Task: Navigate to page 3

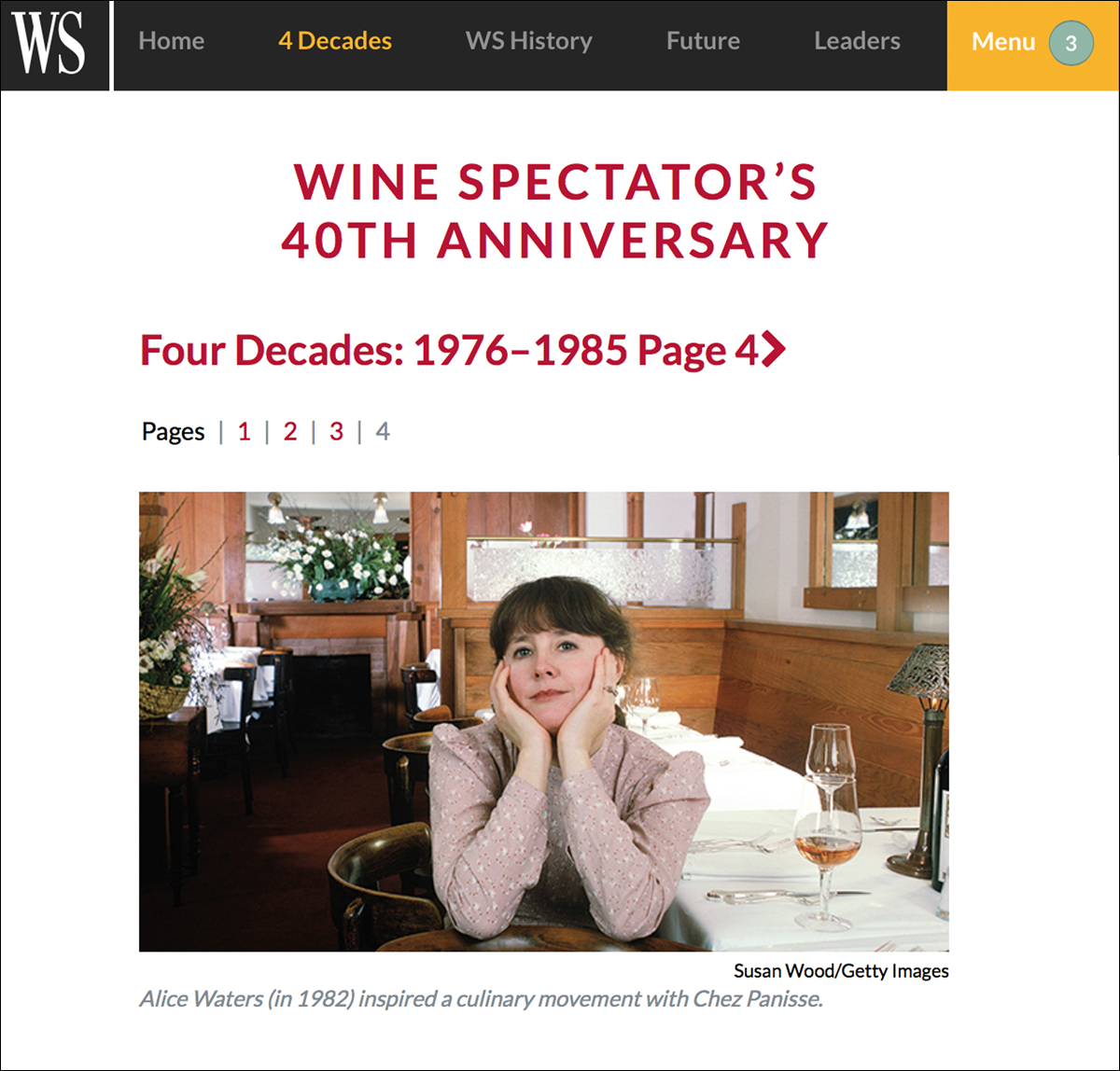Action: (x=336, y=431)
